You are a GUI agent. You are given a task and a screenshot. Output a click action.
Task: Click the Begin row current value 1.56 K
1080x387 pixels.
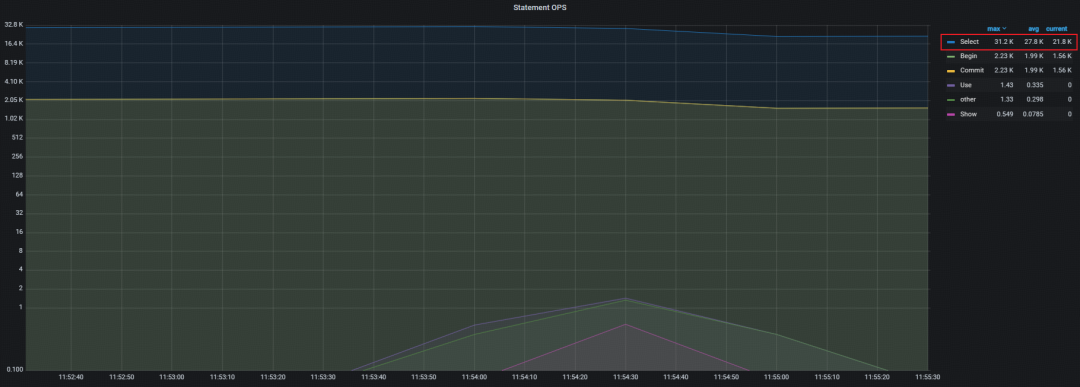[1062, 56]
